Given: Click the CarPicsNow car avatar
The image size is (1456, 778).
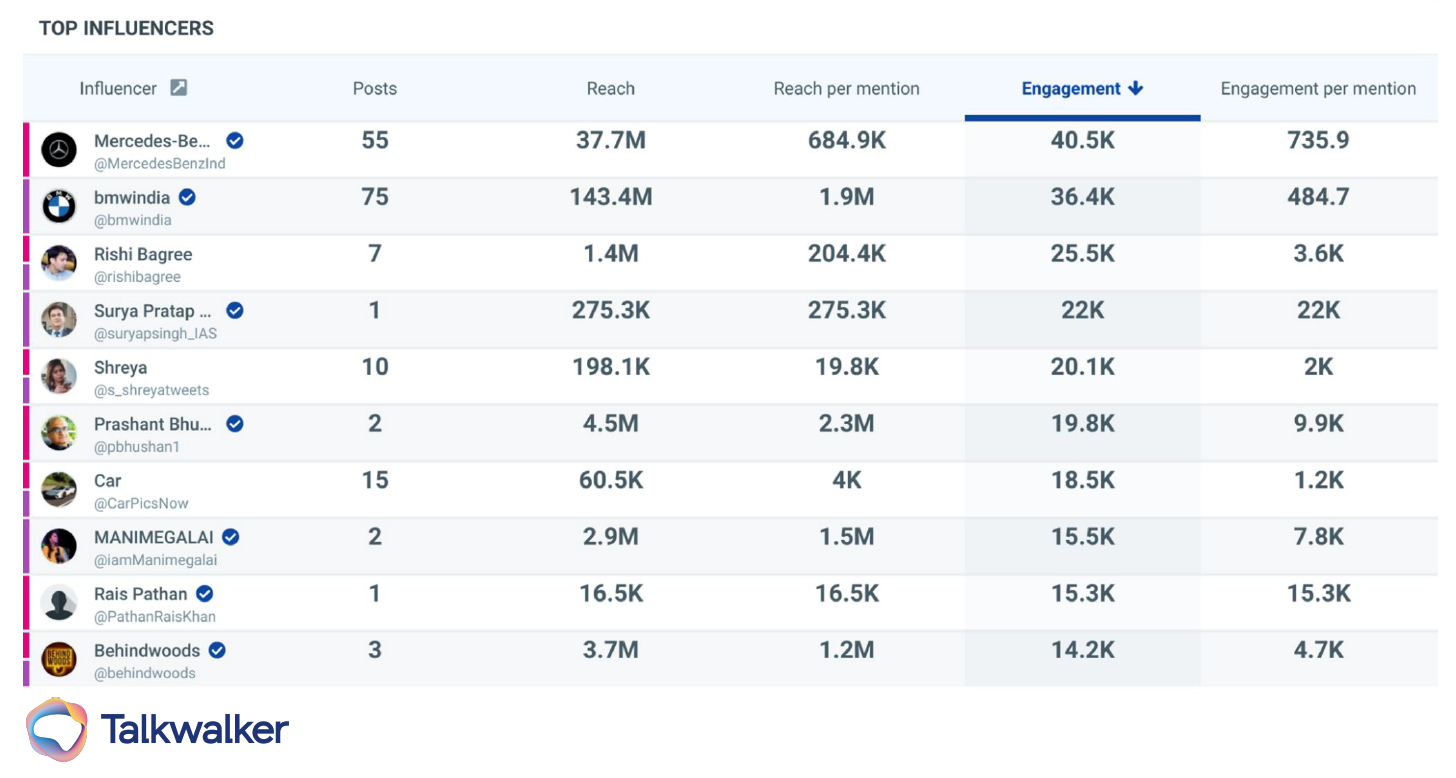Looking at the screenshot, I should coord(59,490).
